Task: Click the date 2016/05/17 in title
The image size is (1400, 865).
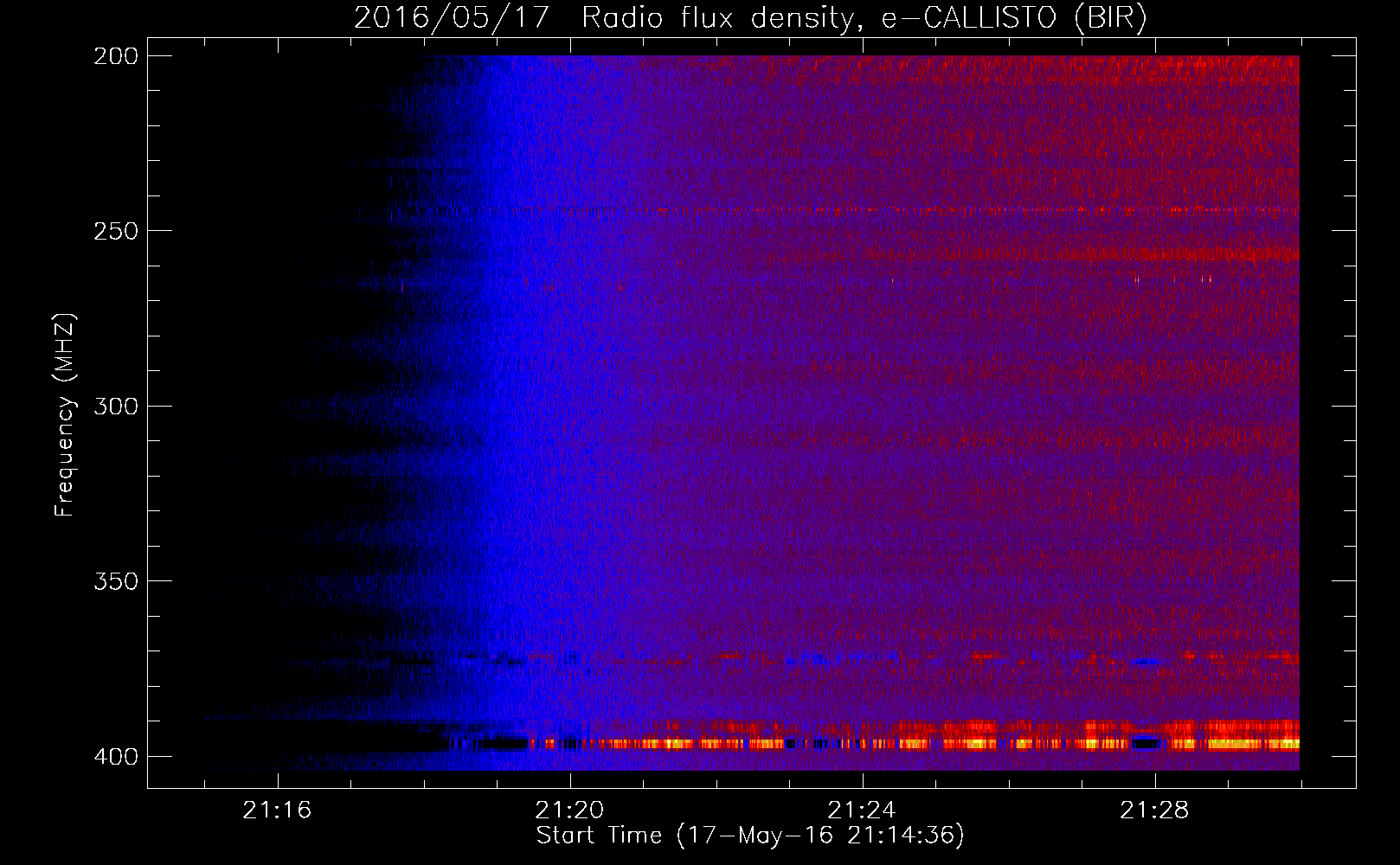Action: 452,17
